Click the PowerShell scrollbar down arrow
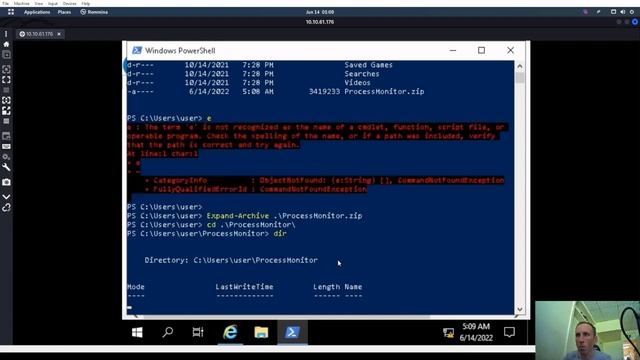The width and height of the screenshot is (640, 360). (520, 309)
